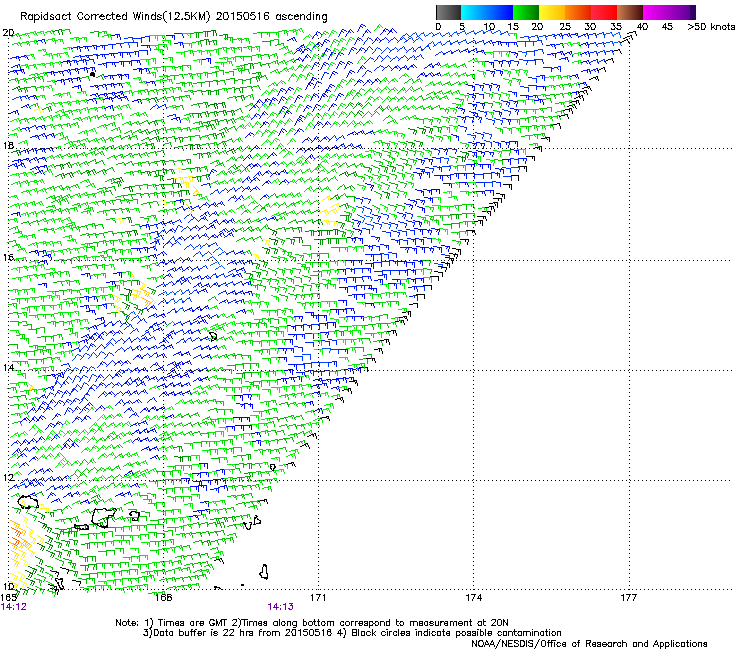The height and width of the screenshot is (650, 740).
Task: Click the note line '3)Data buffer is 22 hrs'
Action: 352,633
